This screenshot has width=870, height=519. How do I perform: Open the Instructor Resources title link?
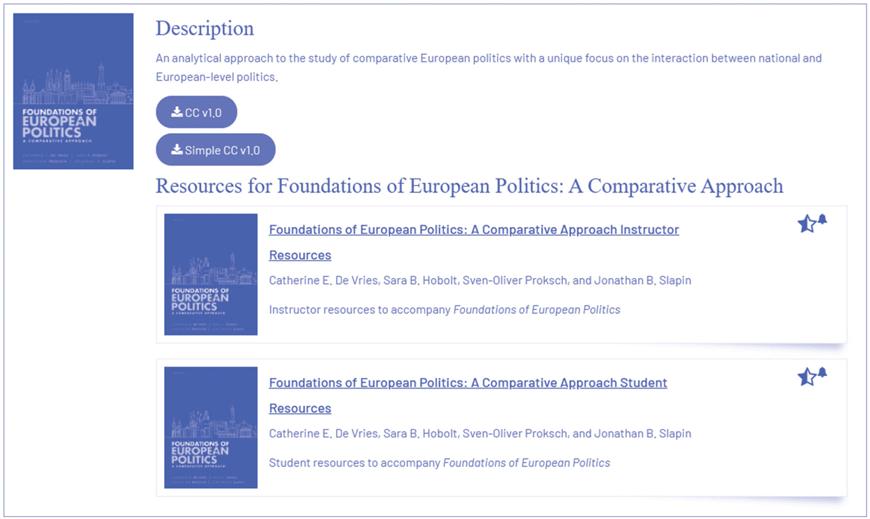[x=473, y=230]
